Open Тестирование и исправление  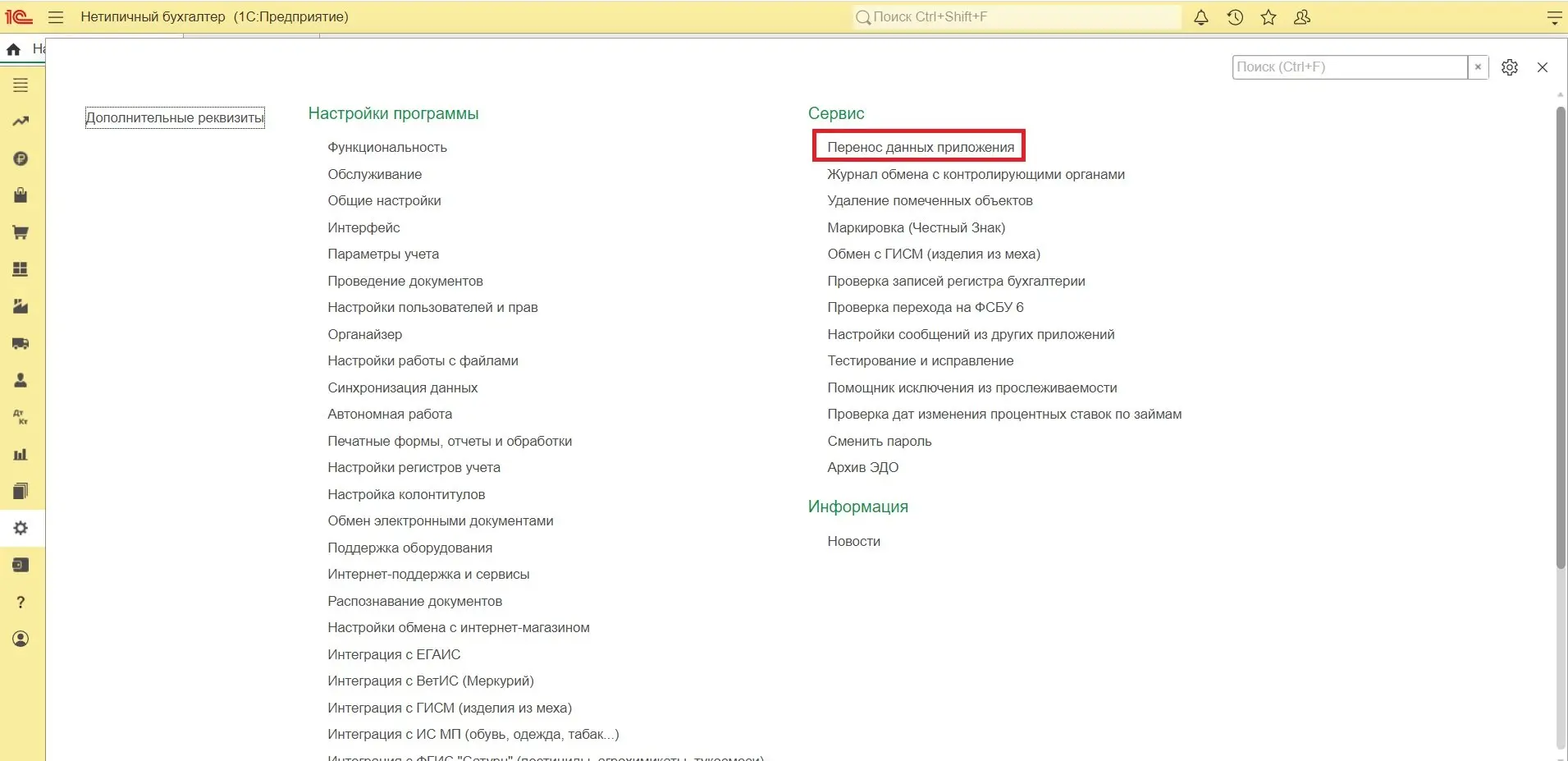920,361
